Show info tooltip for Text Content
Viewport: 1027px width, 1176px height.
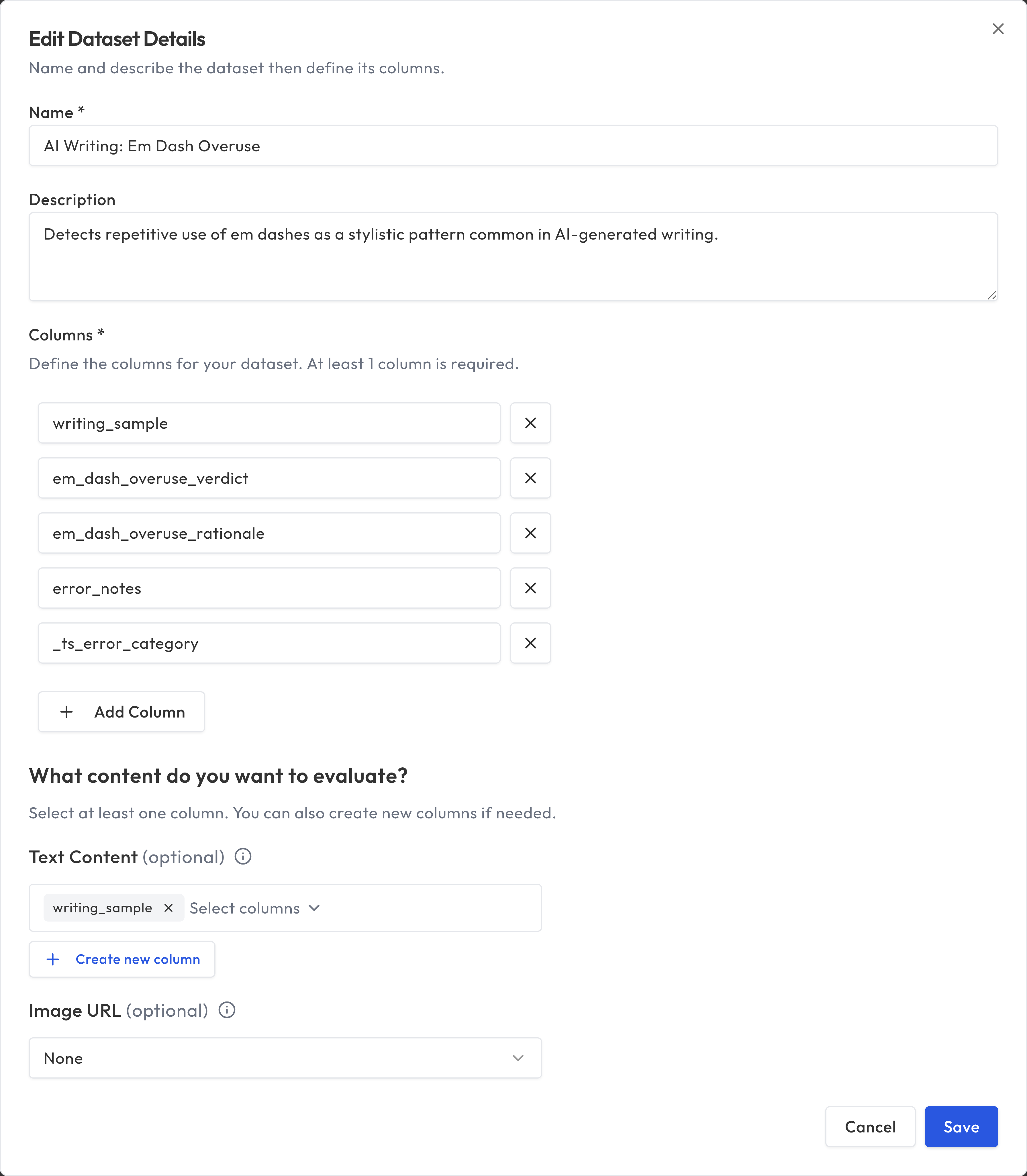click(243, 857)
